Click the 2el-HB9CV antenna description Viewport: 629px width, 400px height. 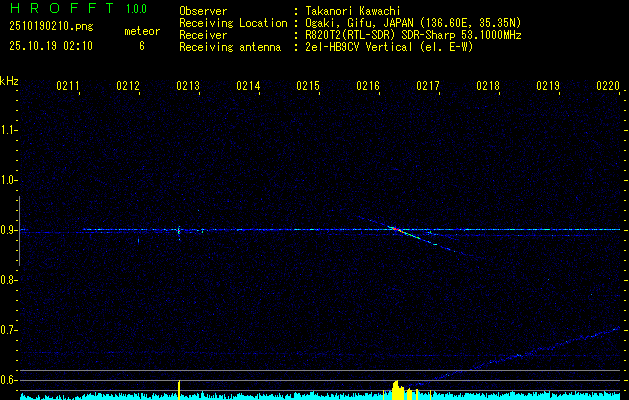click(x=389, y=47)
